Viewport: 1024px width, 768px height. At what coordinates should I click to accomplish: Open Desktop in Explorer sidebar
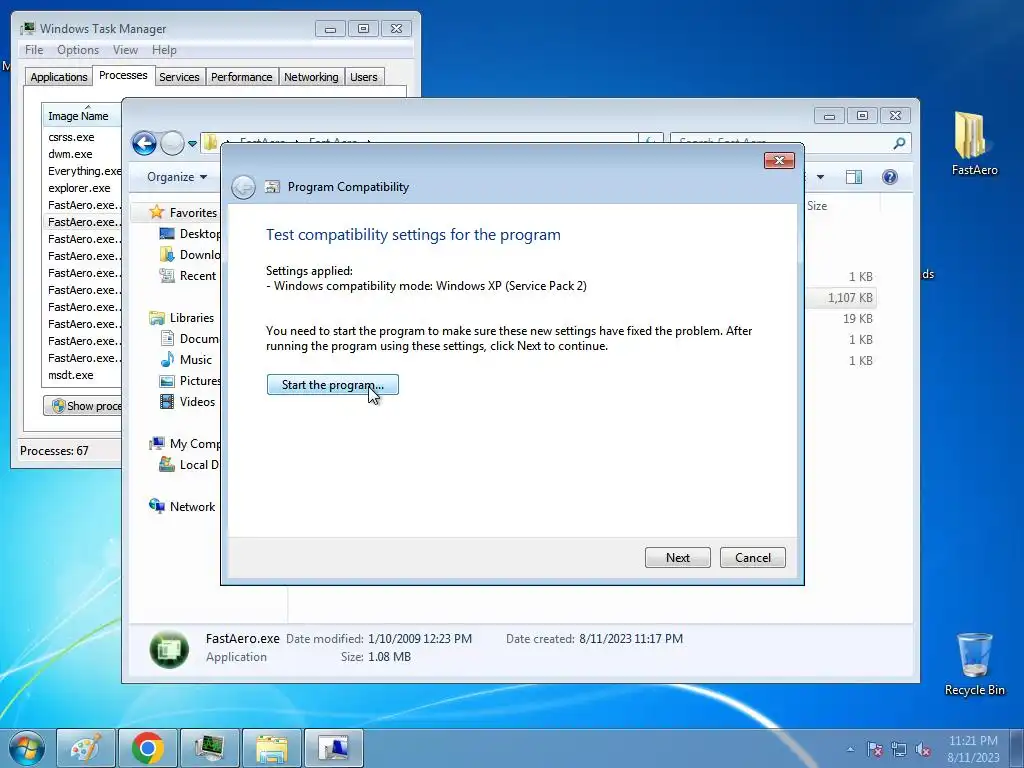pos(190,234)
